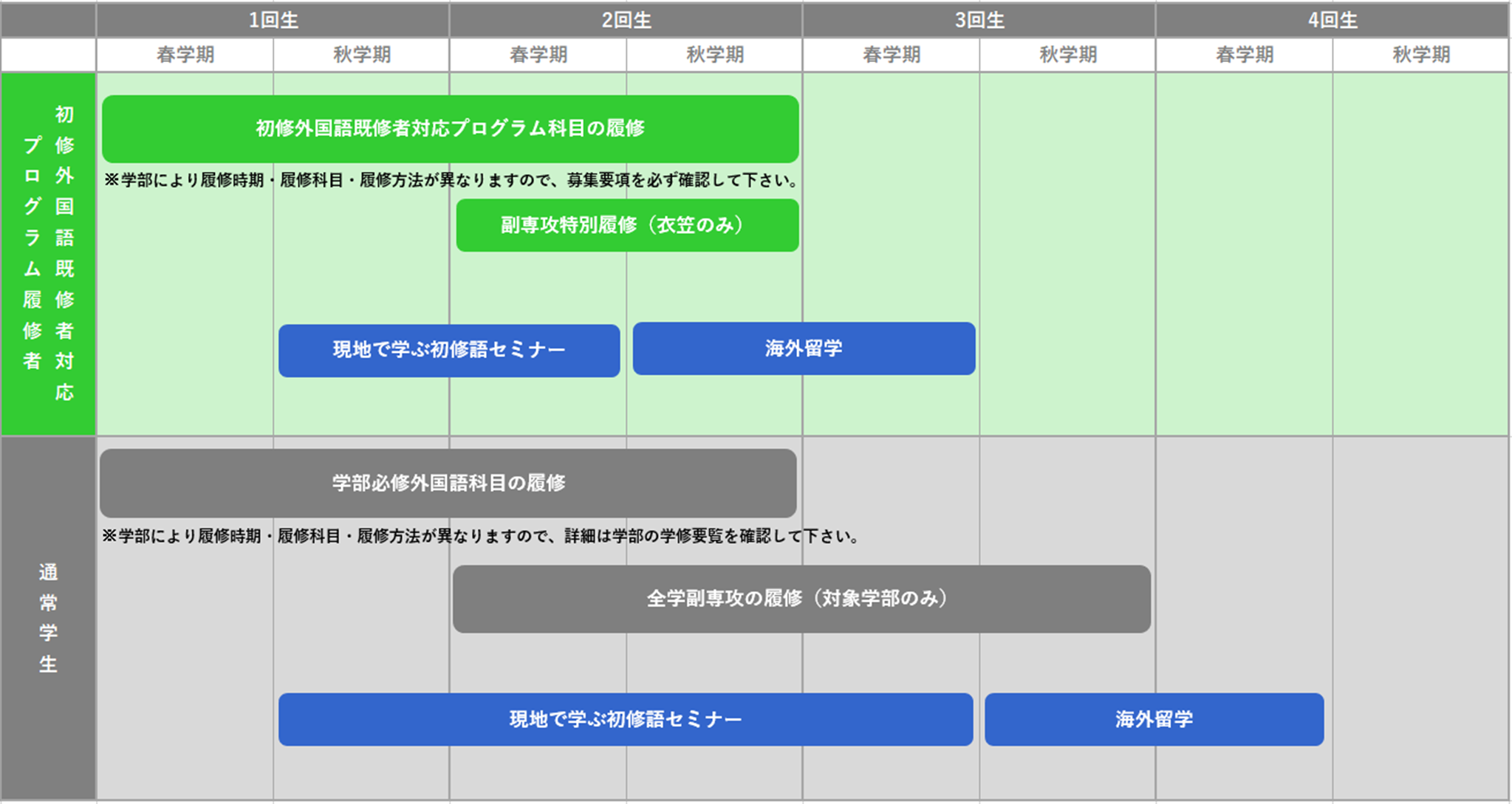Image resolution: width=1512 pixels, height=804 pixels.
Task: Click the blue 海外留学 bar in green section
Action: click(x=804, y=348)
